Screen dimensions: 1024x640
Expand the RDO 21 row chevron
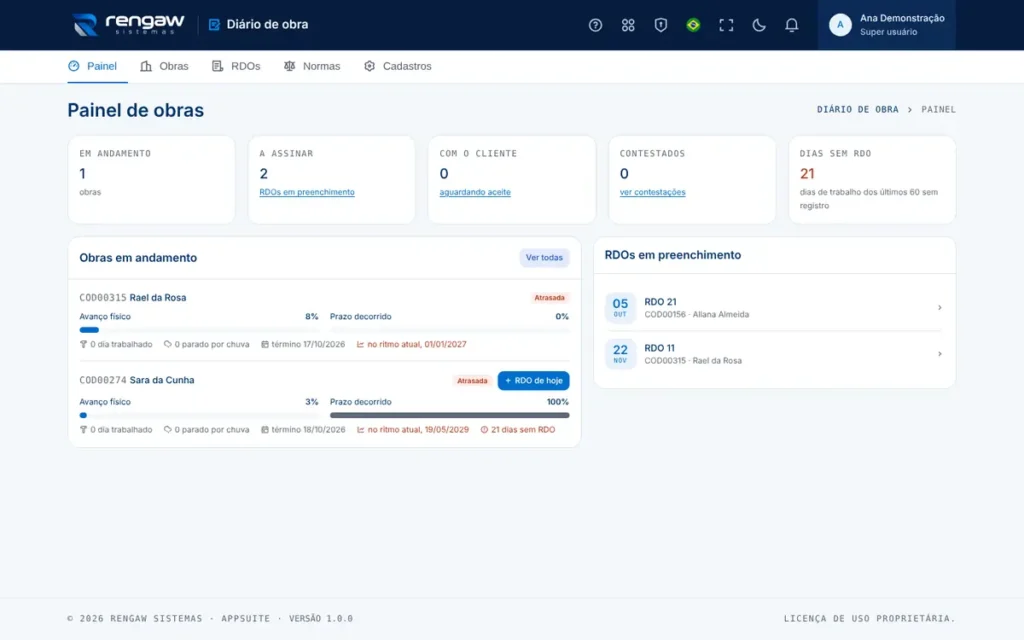[x=940, y=308]
